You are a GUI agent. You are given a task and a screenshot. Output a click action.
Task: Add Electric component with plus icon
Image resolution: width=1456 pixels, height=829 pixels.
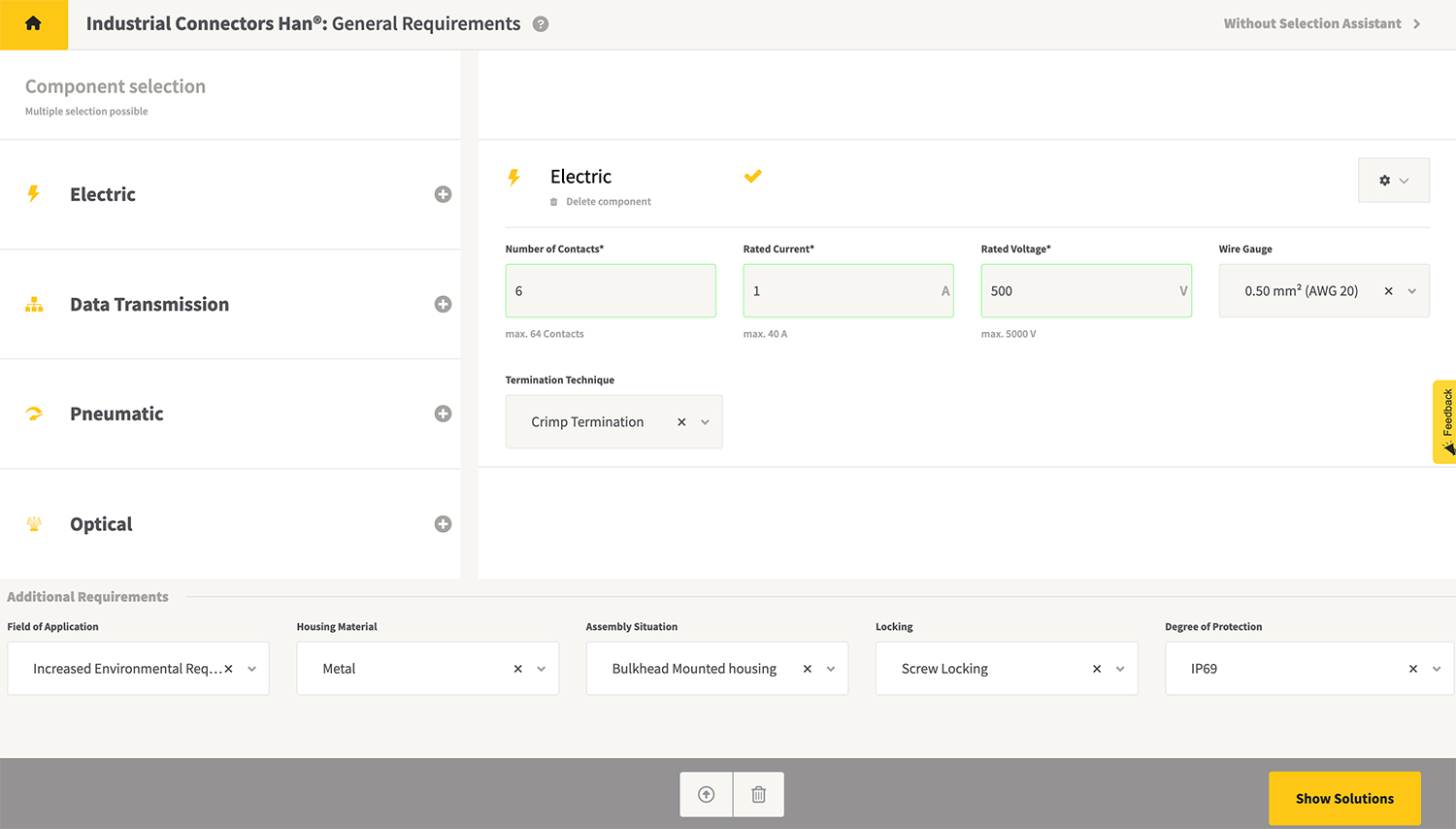tap(443, 194)
